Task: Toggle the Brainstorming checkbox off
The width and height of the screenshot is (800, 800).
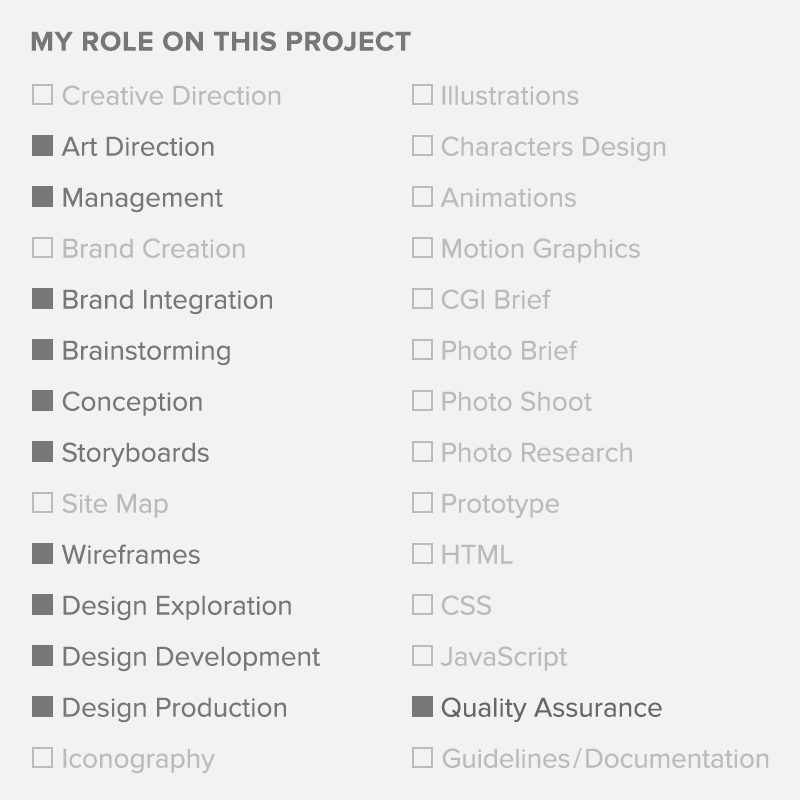Action: pyautogui.click(x=42, y=350)
